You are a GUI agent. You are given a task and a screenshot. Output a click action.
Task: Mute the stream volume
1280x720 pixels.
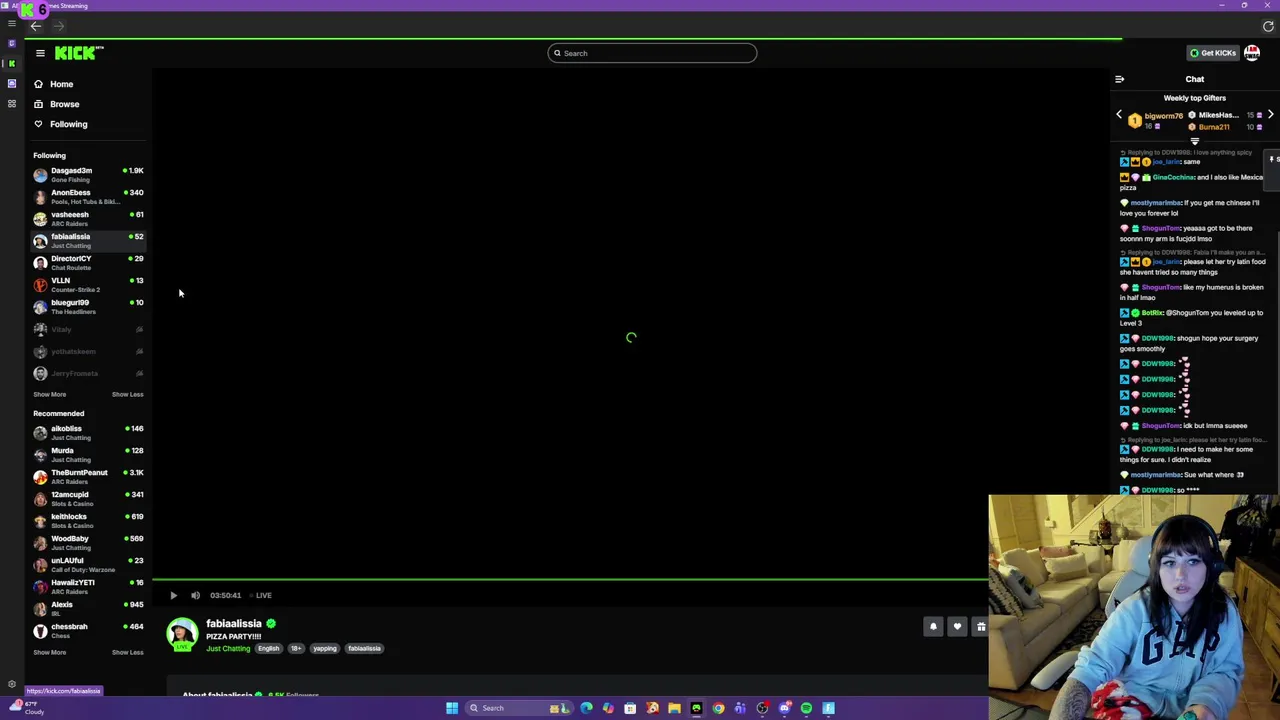point(195,595)
